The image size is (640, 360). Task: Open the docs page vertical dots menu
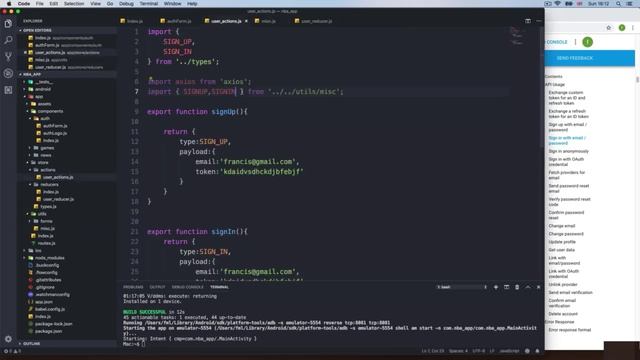click(x=576, y=42)
